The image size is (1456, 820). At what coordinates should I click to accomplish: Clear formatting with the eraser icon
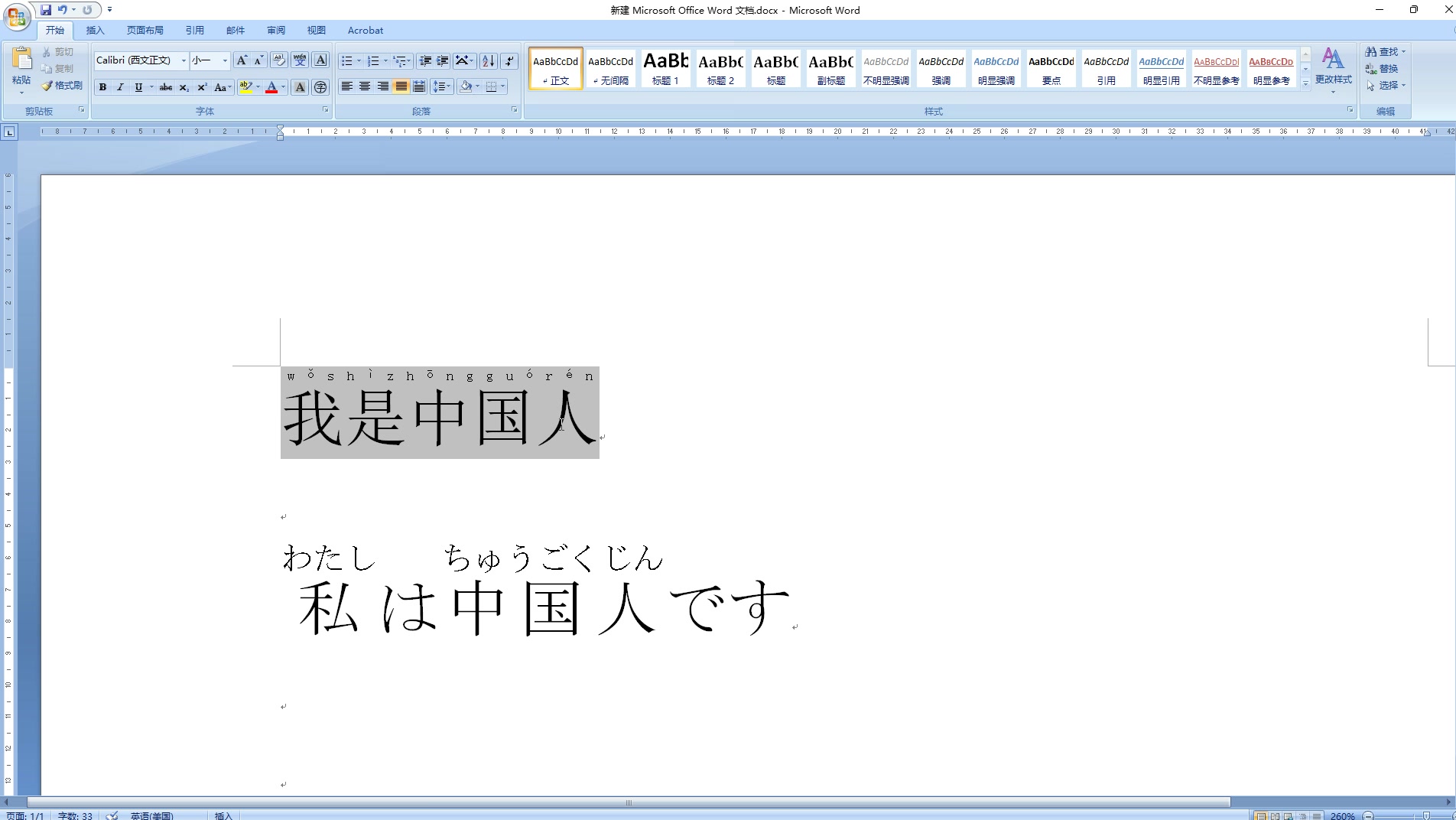[x=278, y=60]
